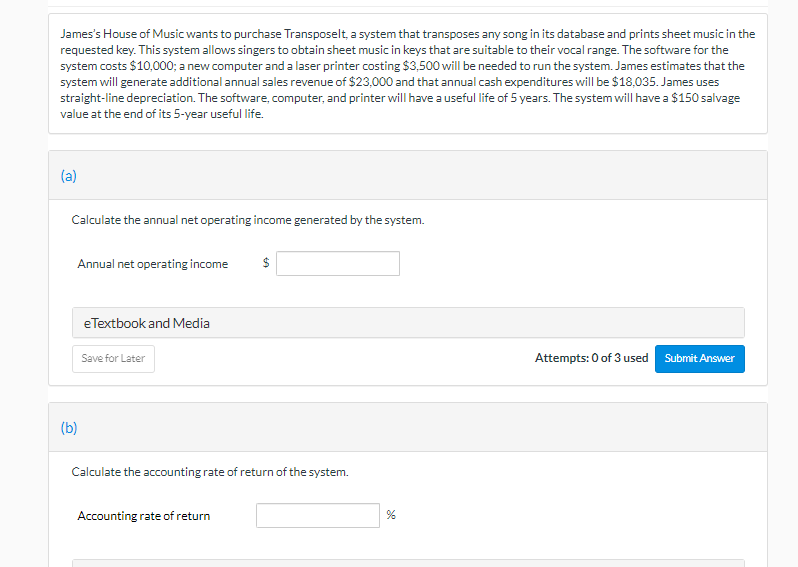The height and width of the screenshot is (567, 798).
Task: Submit the answer for part (a)
Action: (x=699, y=358)
